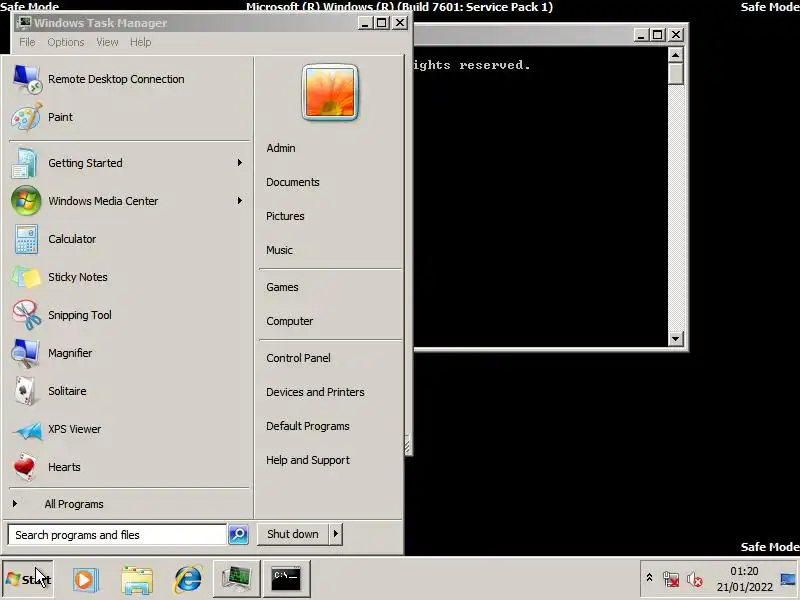Minimize the Command Prompt window

(642, 35)
